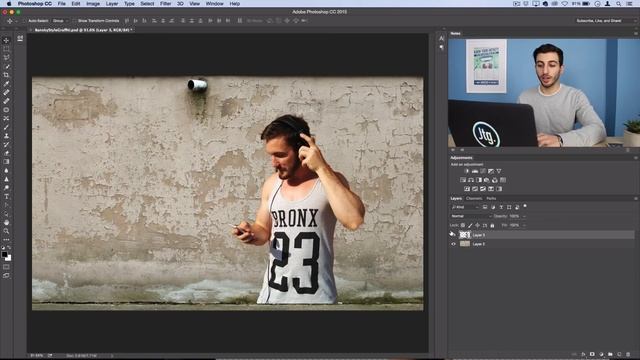
Task: Click the zoom percentage field in status bar
Action: (36, 356)
